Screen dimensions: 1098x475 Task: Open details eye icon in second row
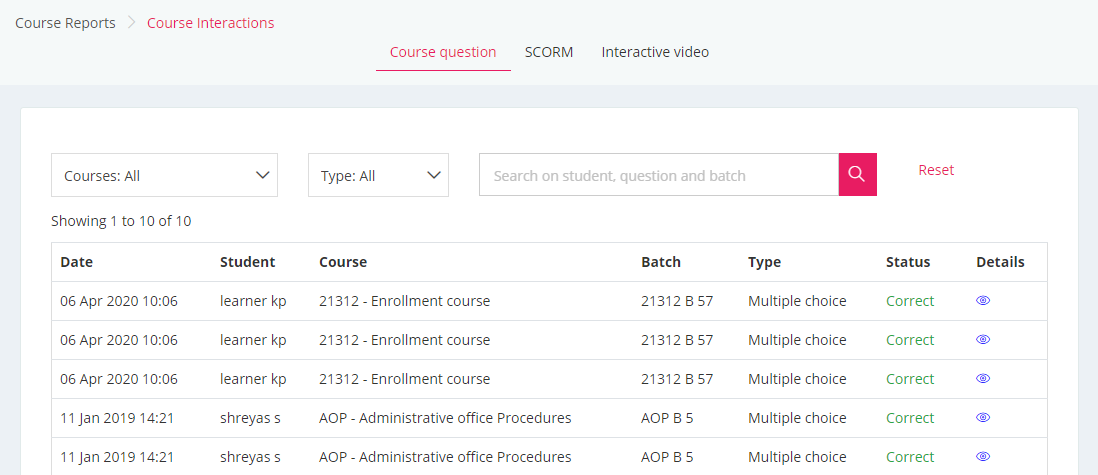983,340
